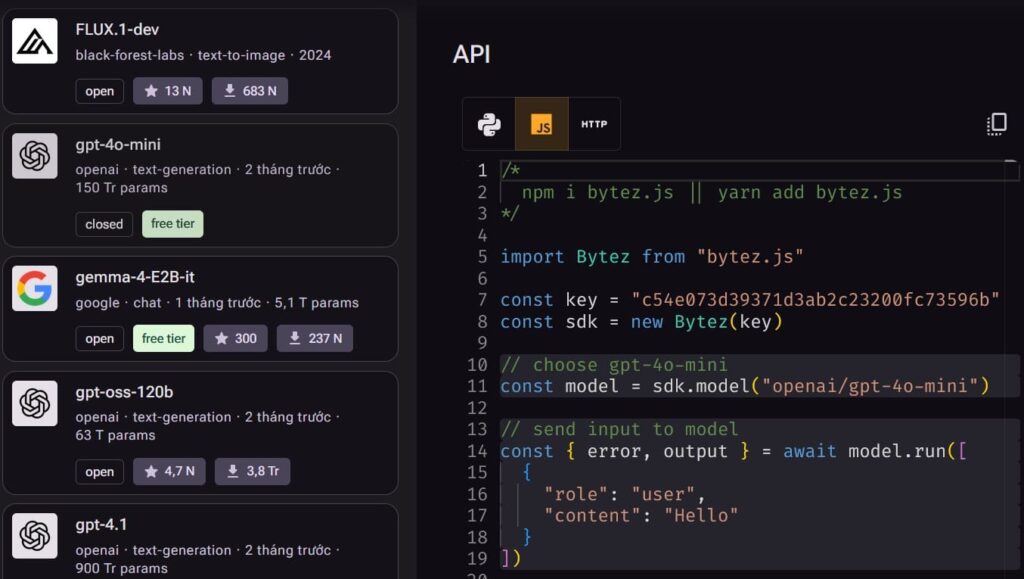The height and width of the screenshot is (579, 1024).
Task: Click the Google logo for gemma-4-E2B-it
Action: [35, 289]
